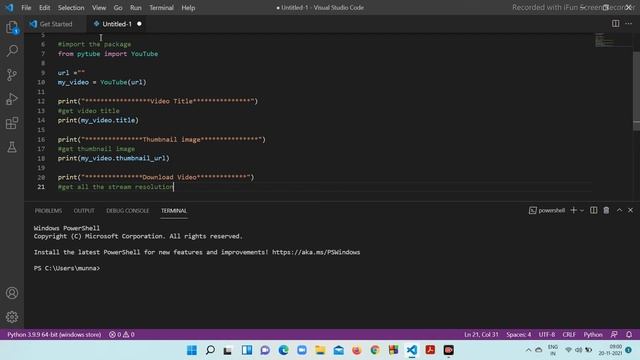The height and width of the screenshot is (360, 640).
Task: Open the aka.ms/PSWindows link in terminal
Action: point(316,252)
